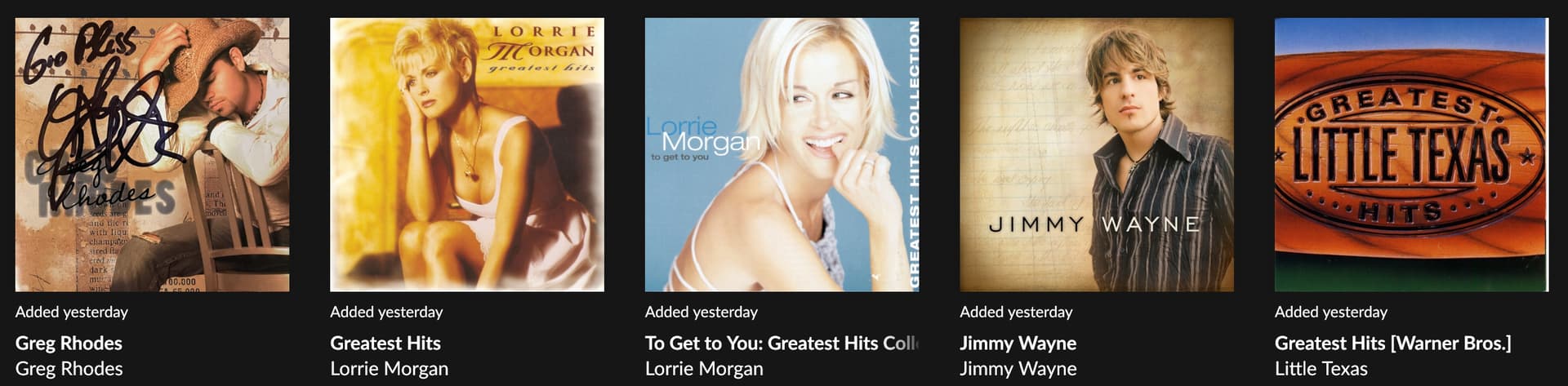Click the bold Greg Rhodes album title

click(69, 344)
